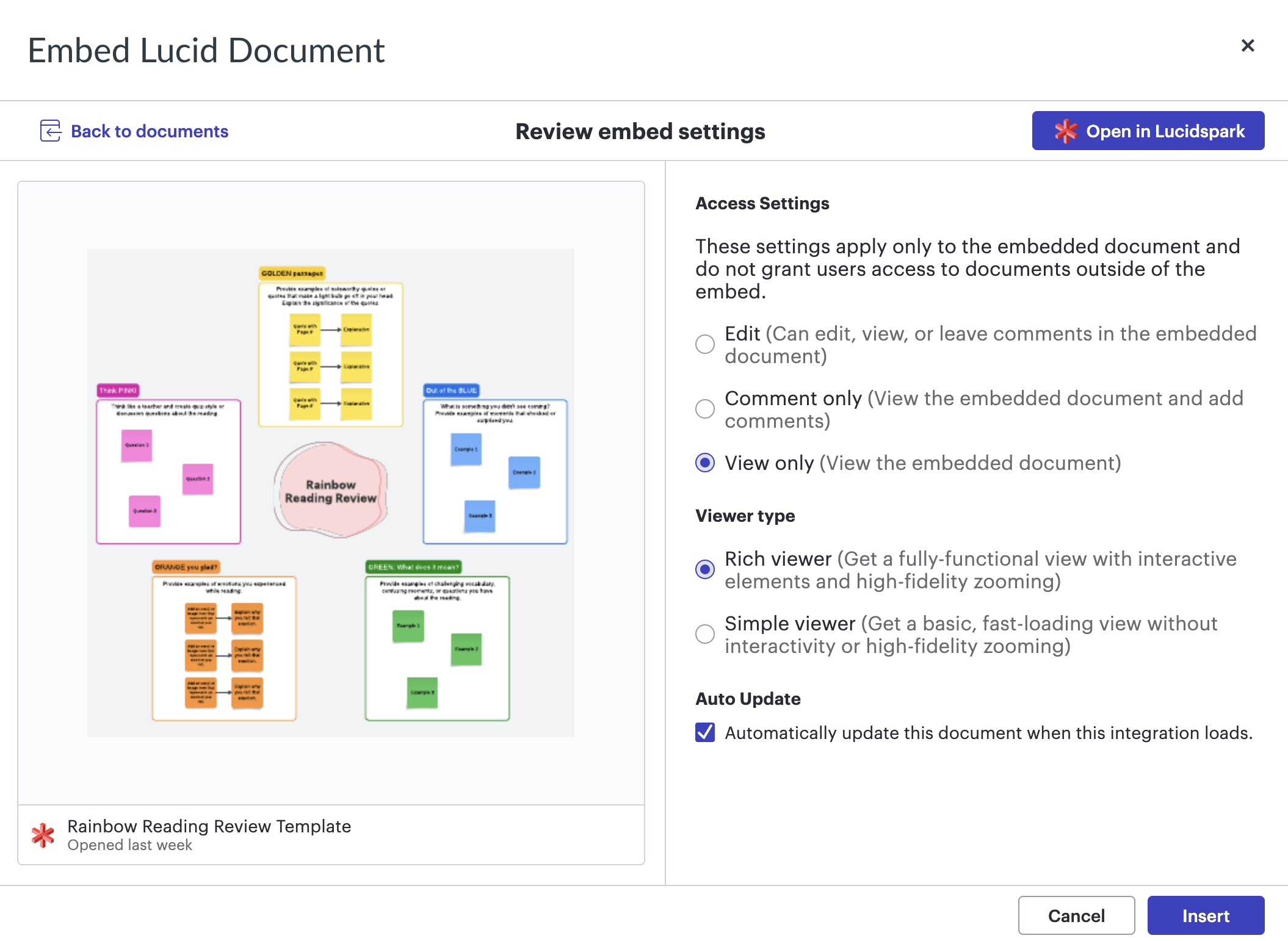Close the Embed Lucid Document dialog
1288x941 pixels.
[1247, 46]
